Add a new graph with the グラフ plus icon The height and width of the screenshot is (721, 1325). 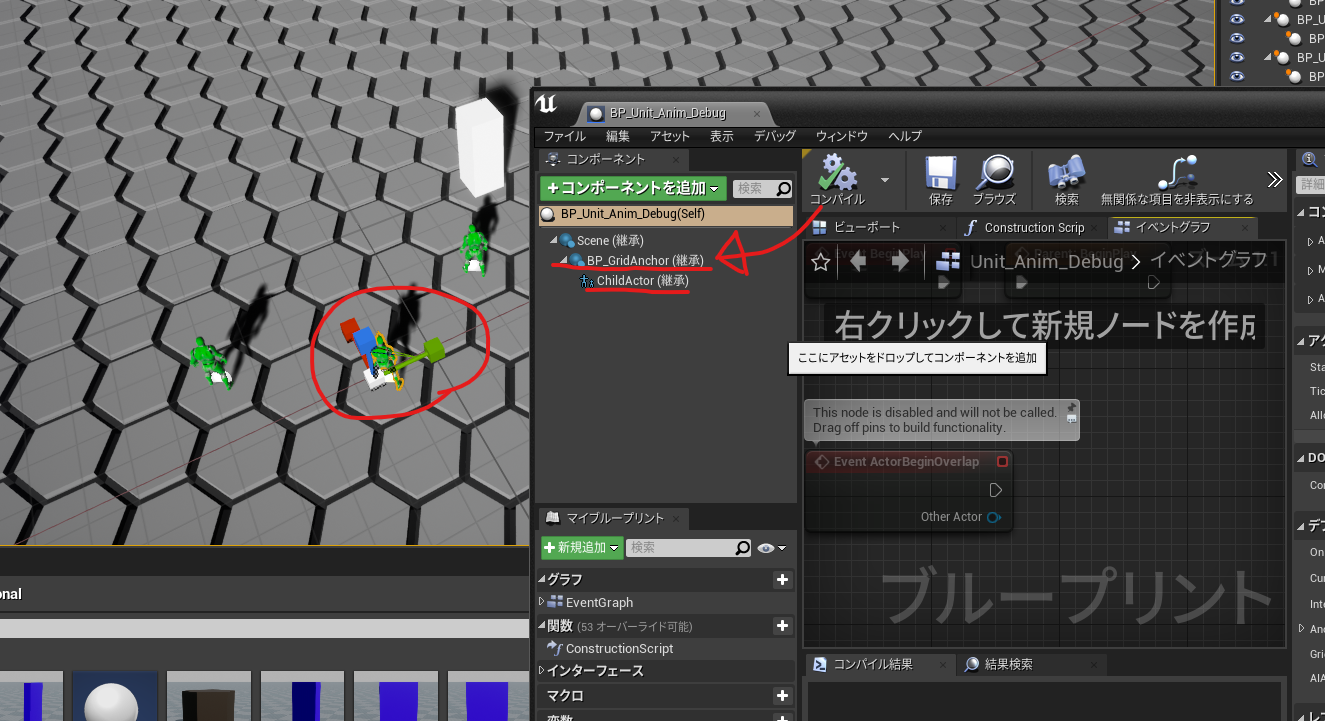782,579
